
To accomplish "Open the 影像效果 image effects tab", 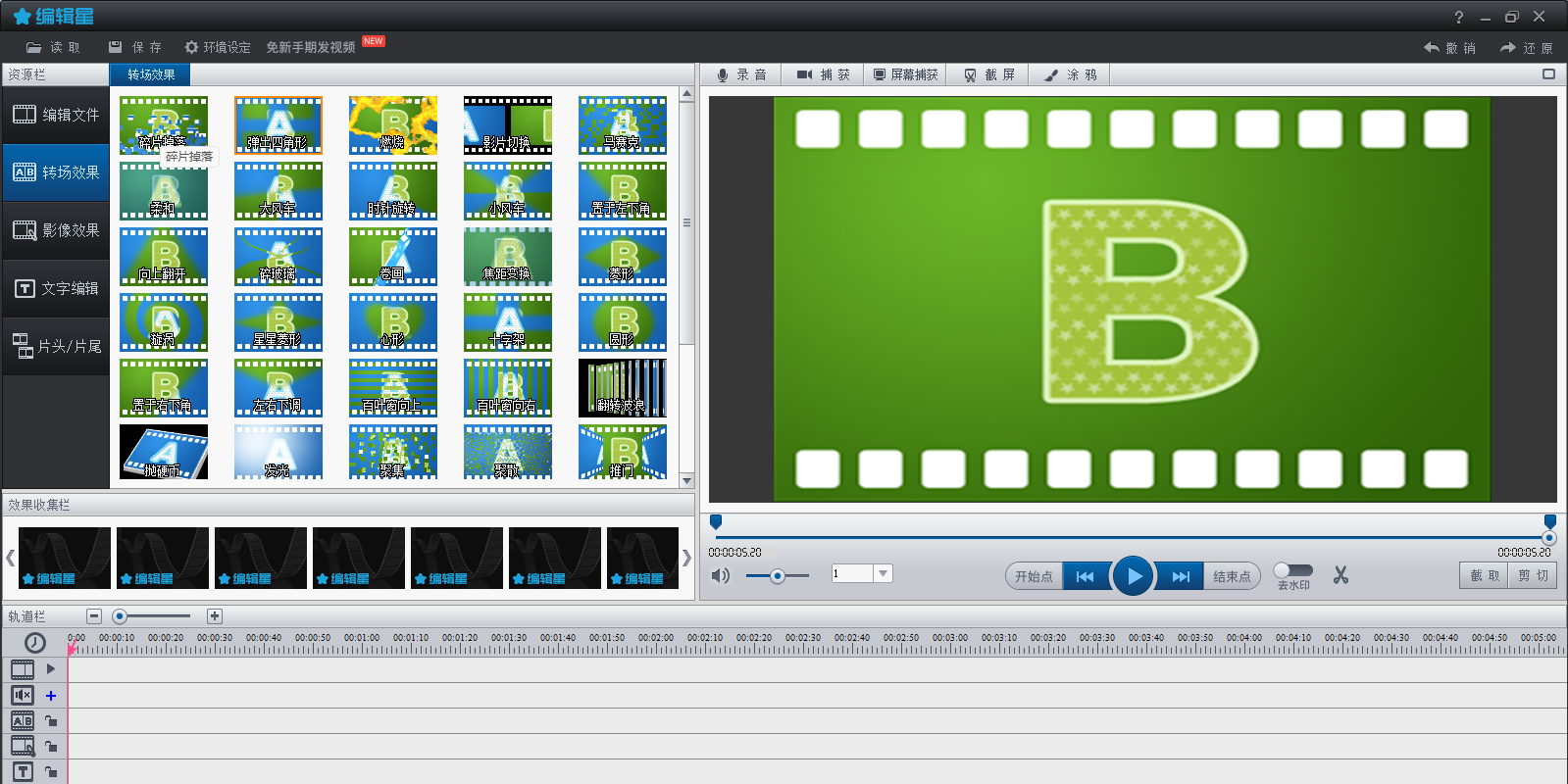I will (56, 230).
